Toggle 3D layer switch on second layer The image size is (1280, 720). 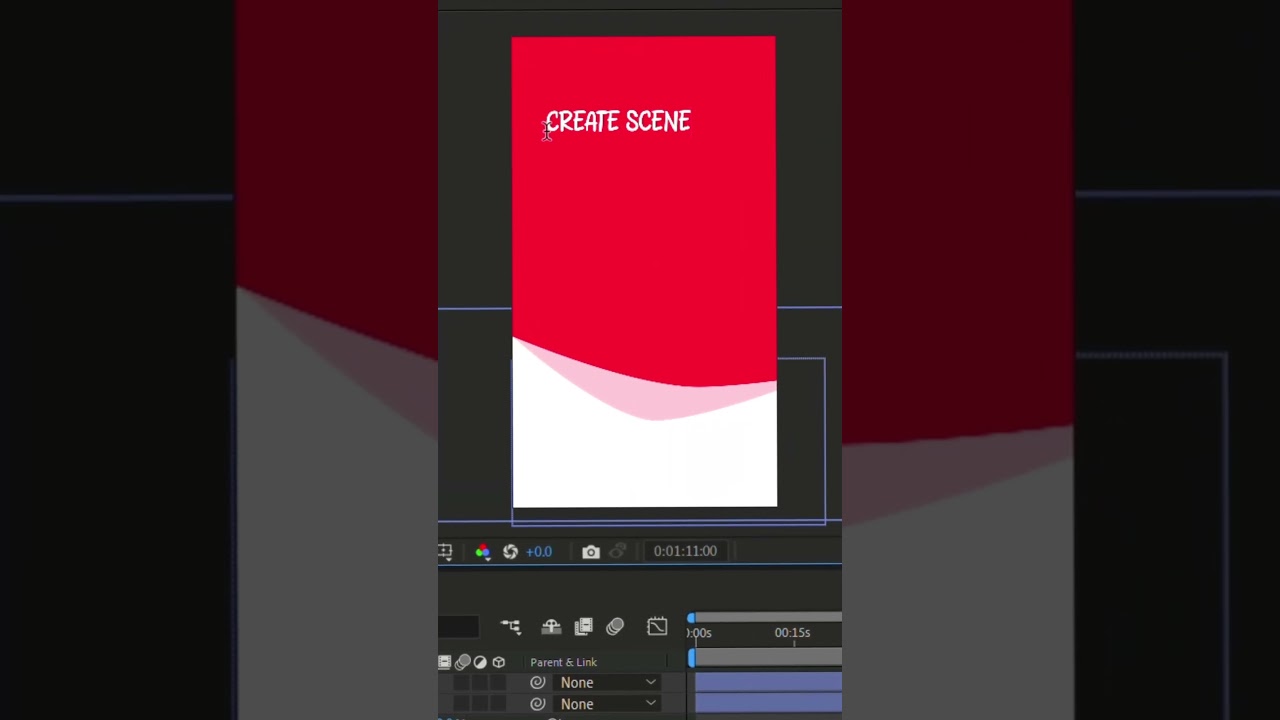click(x=498, y=704)
